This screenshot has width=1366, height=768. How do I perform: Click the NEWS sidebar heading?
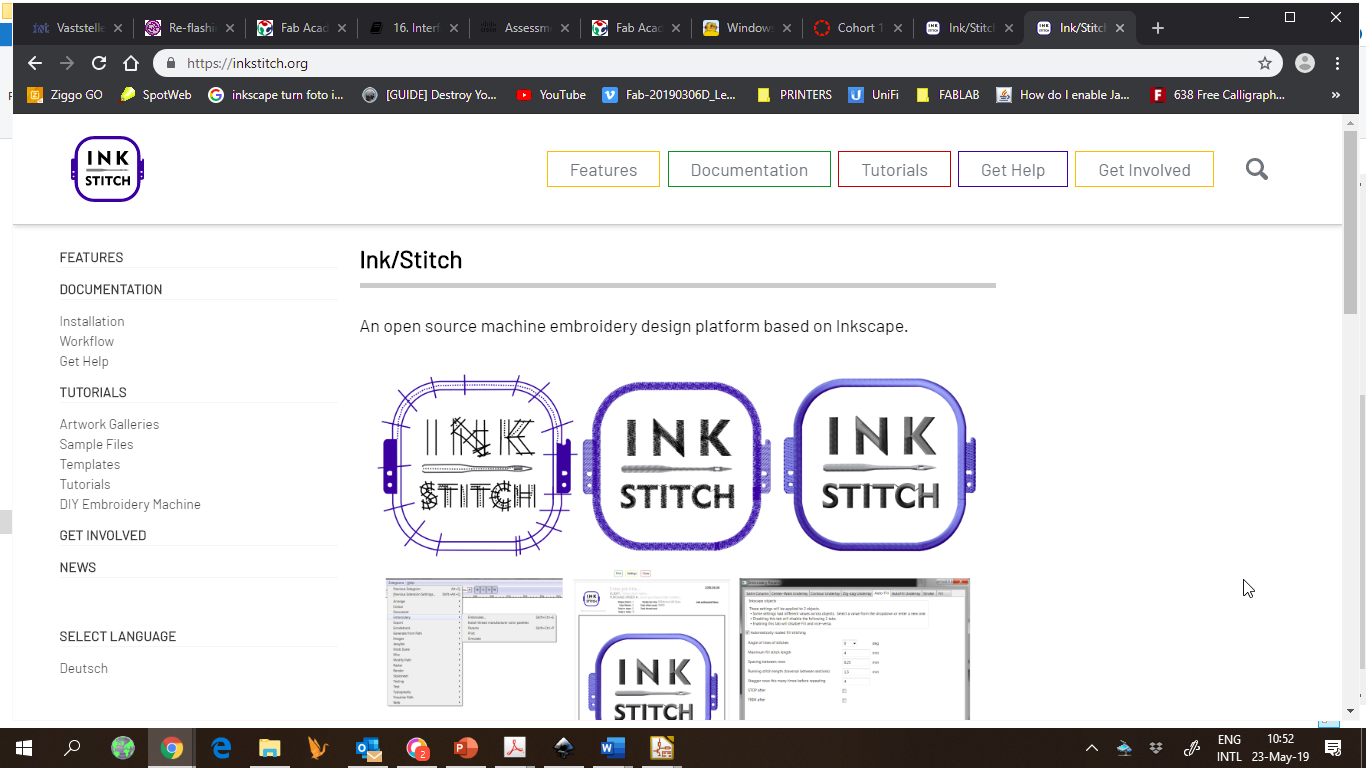coord(78,567)
